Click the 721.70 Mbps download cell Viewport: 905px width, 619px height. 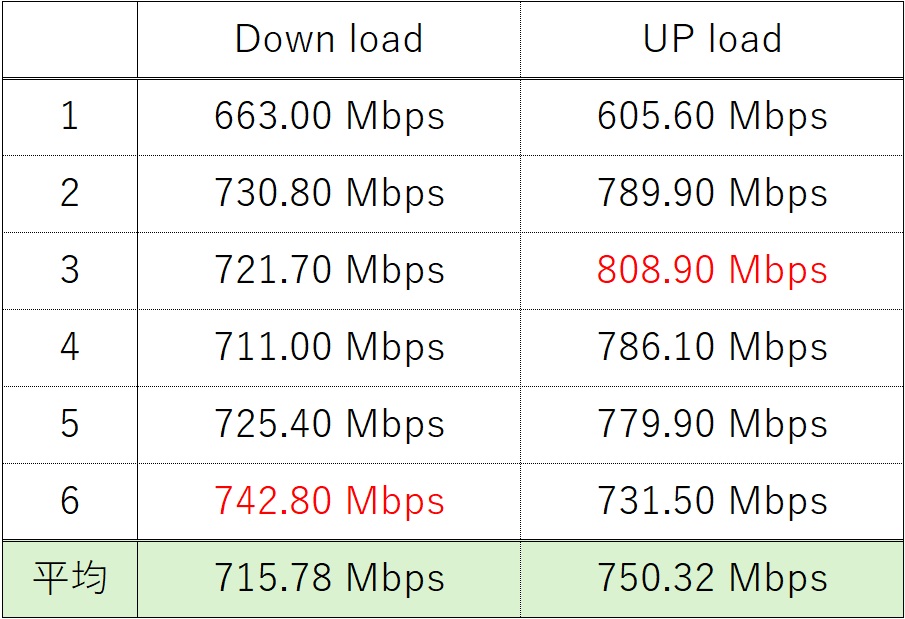click(329, 270)
